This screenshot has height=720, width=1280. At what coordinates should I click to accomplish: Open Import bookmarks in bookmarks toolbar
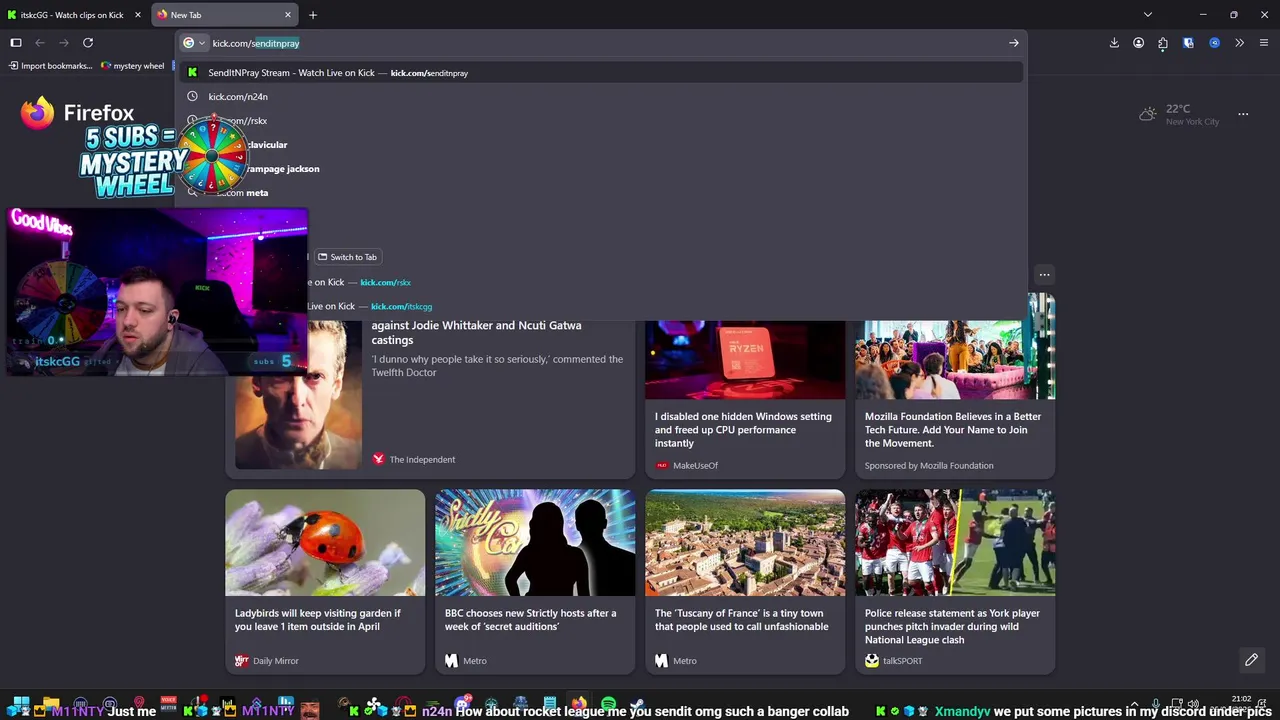click(51, 66)
